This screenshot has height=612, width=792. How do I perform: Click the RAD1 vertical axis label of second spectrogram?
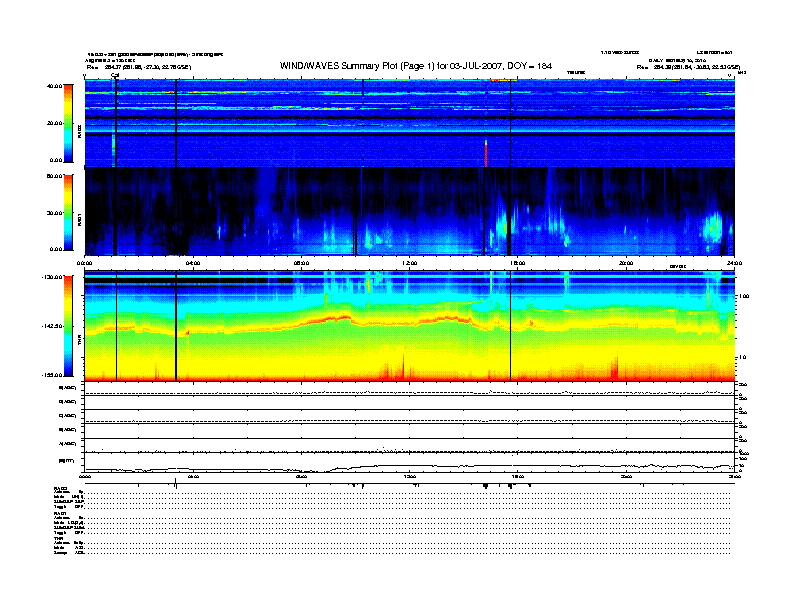point(79,219)
